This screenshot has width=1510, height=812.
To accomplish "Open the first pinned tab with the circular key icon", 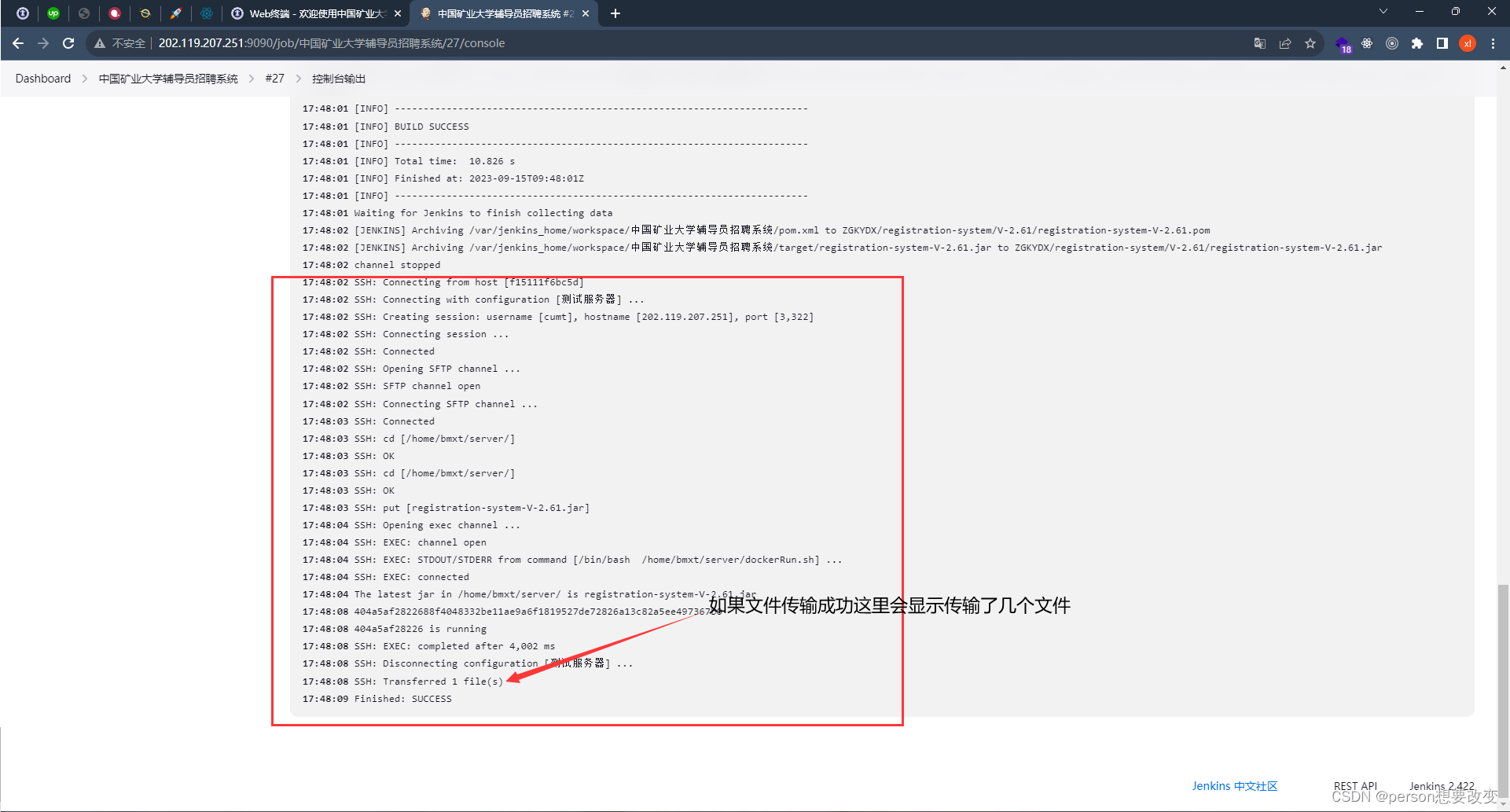I will 23,13.
